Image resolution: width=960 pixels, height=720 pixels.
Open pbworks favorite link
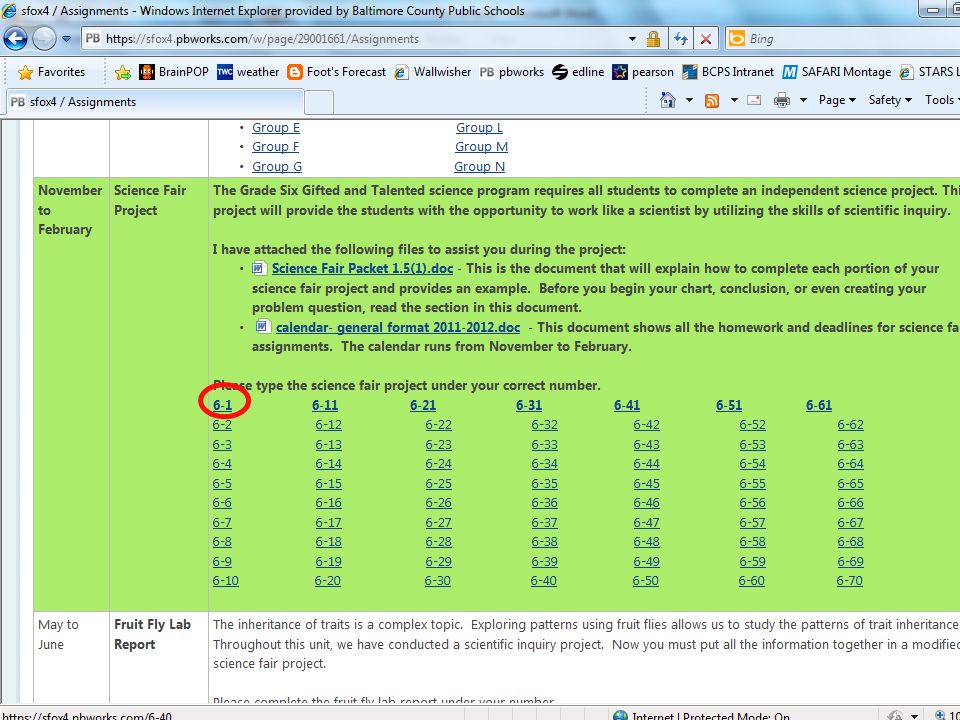[x=511, y=72]
